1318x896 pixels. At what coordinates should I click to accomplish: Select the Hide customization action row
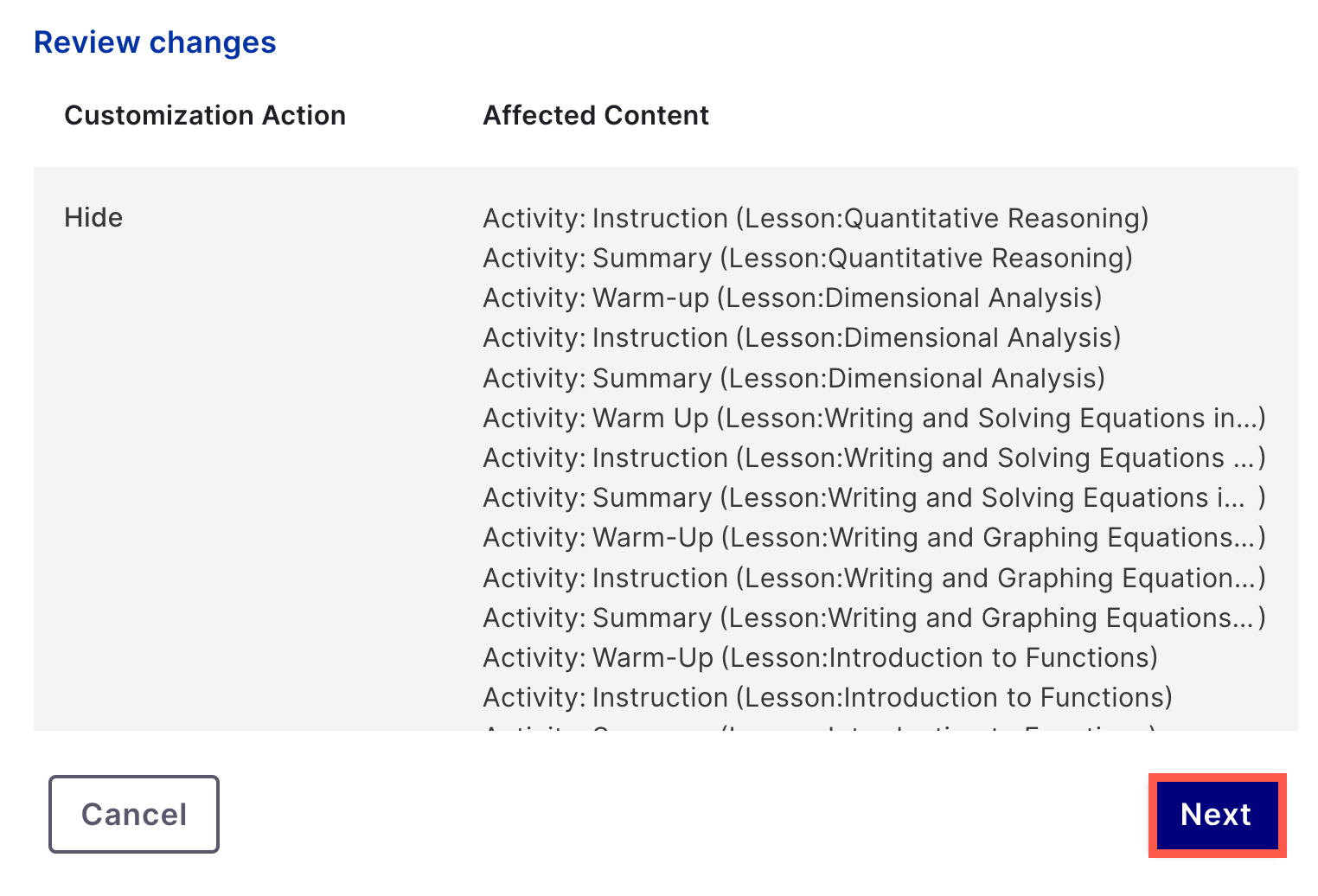[93, 217]
